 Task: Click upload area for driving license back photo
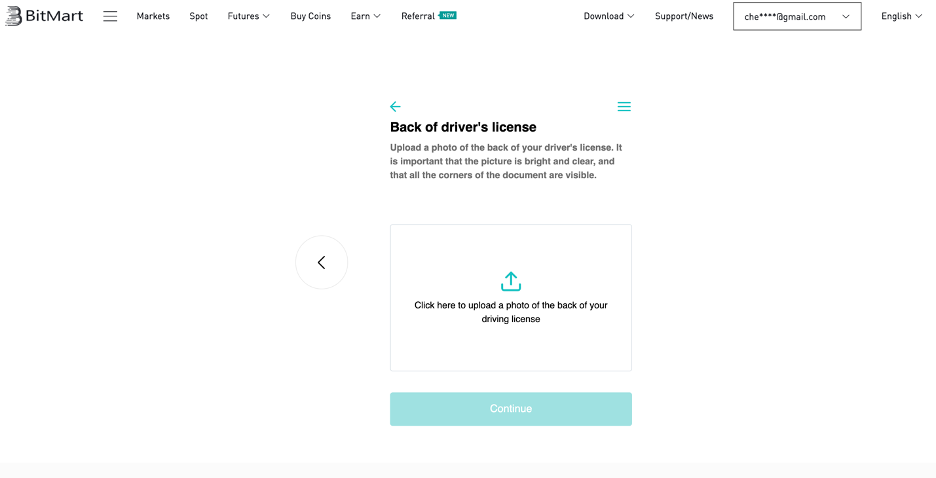[511, 298]
